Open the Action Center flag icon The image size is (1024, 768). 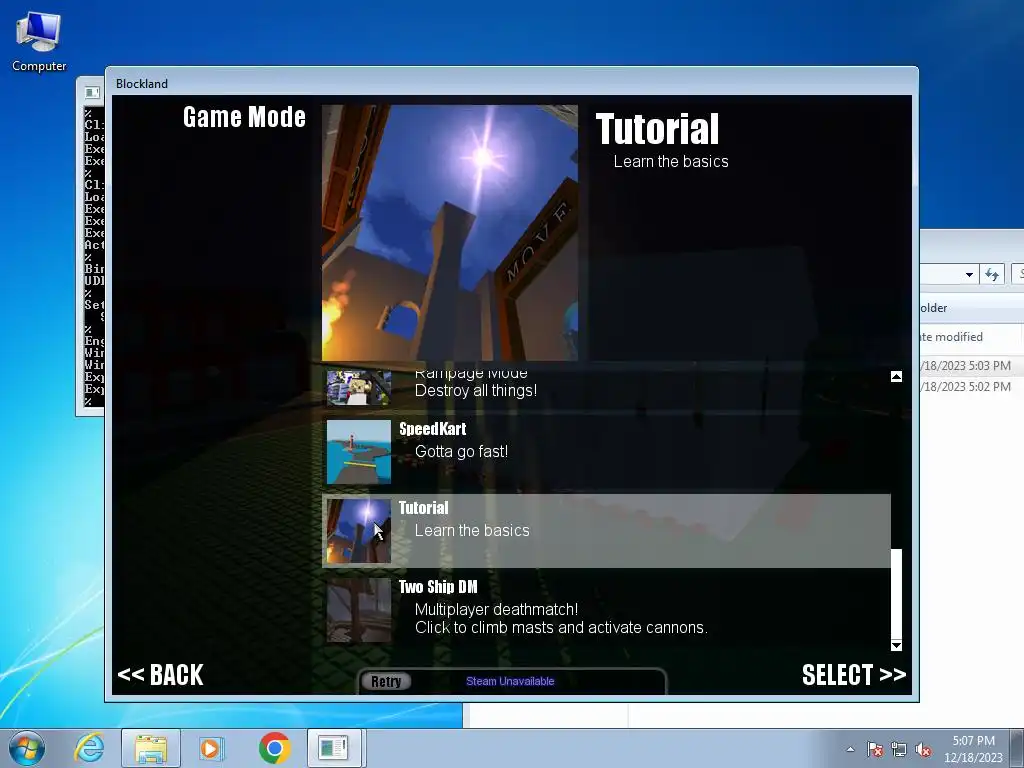click(875, 750)
